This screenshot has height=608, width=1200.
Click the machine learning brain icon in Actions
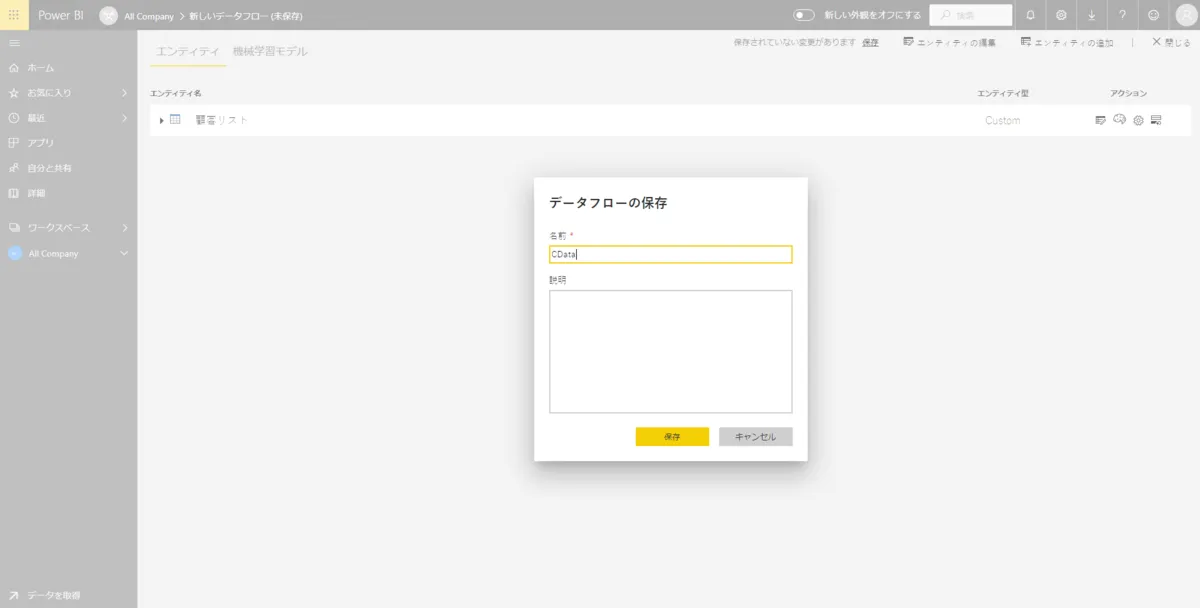1119,119
